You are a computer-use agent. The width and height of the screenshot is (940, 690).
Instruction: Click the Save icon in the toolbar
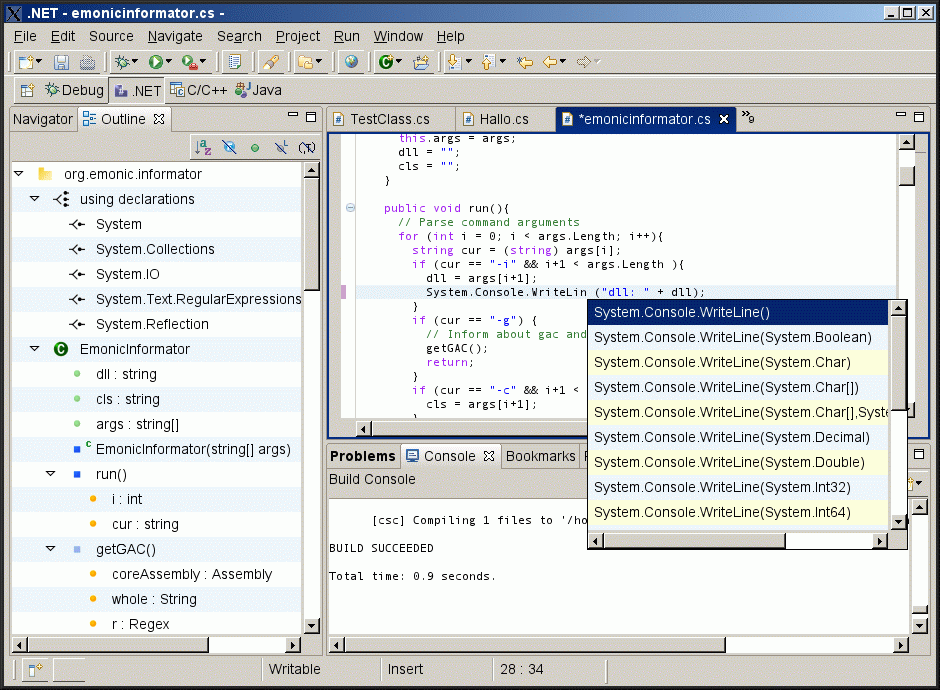pyautogui.click(x=61, y=62)
